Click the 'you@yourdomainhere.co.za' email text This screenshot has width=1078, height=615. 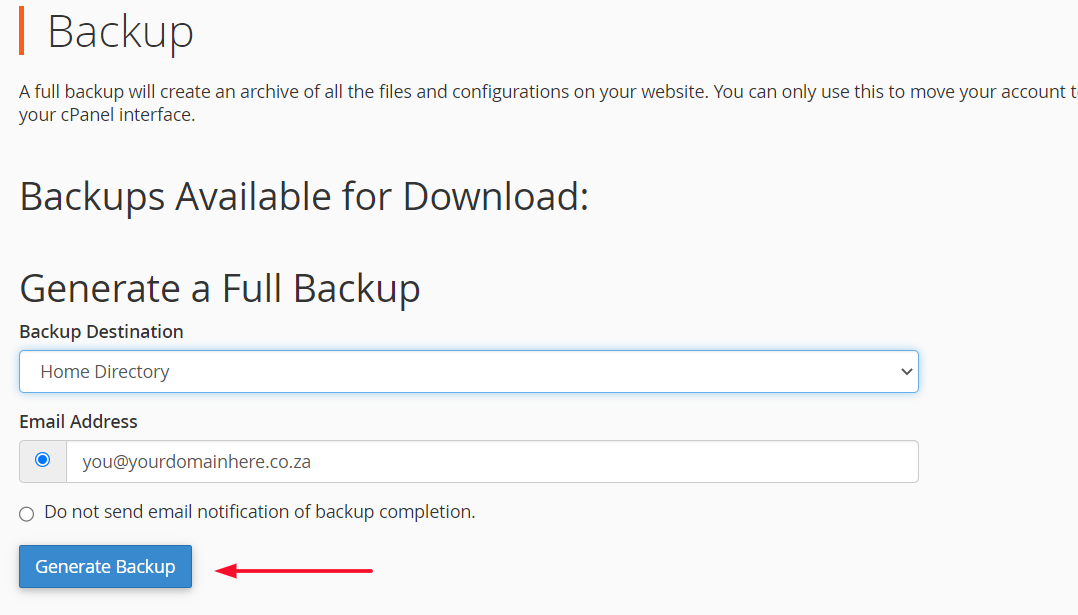197,462
